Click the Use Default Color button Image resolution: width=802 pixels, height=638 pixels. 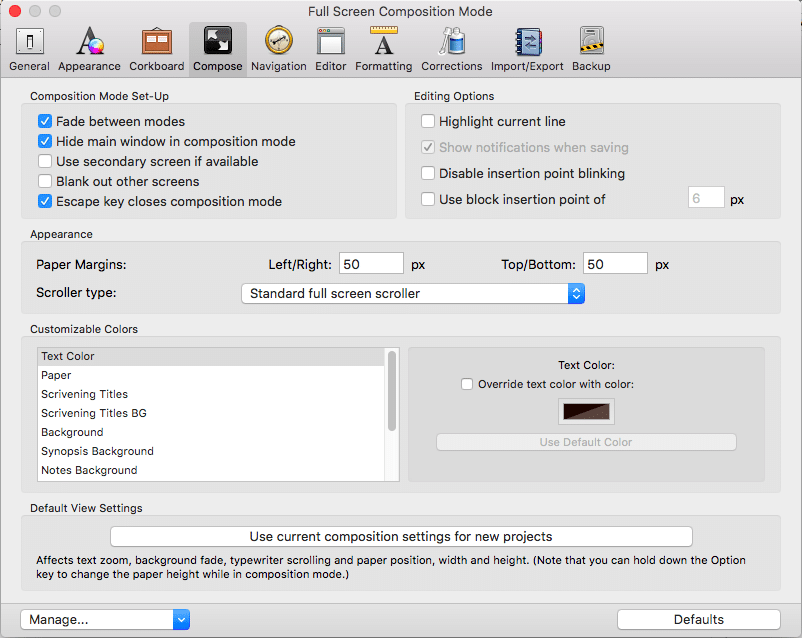586,442
